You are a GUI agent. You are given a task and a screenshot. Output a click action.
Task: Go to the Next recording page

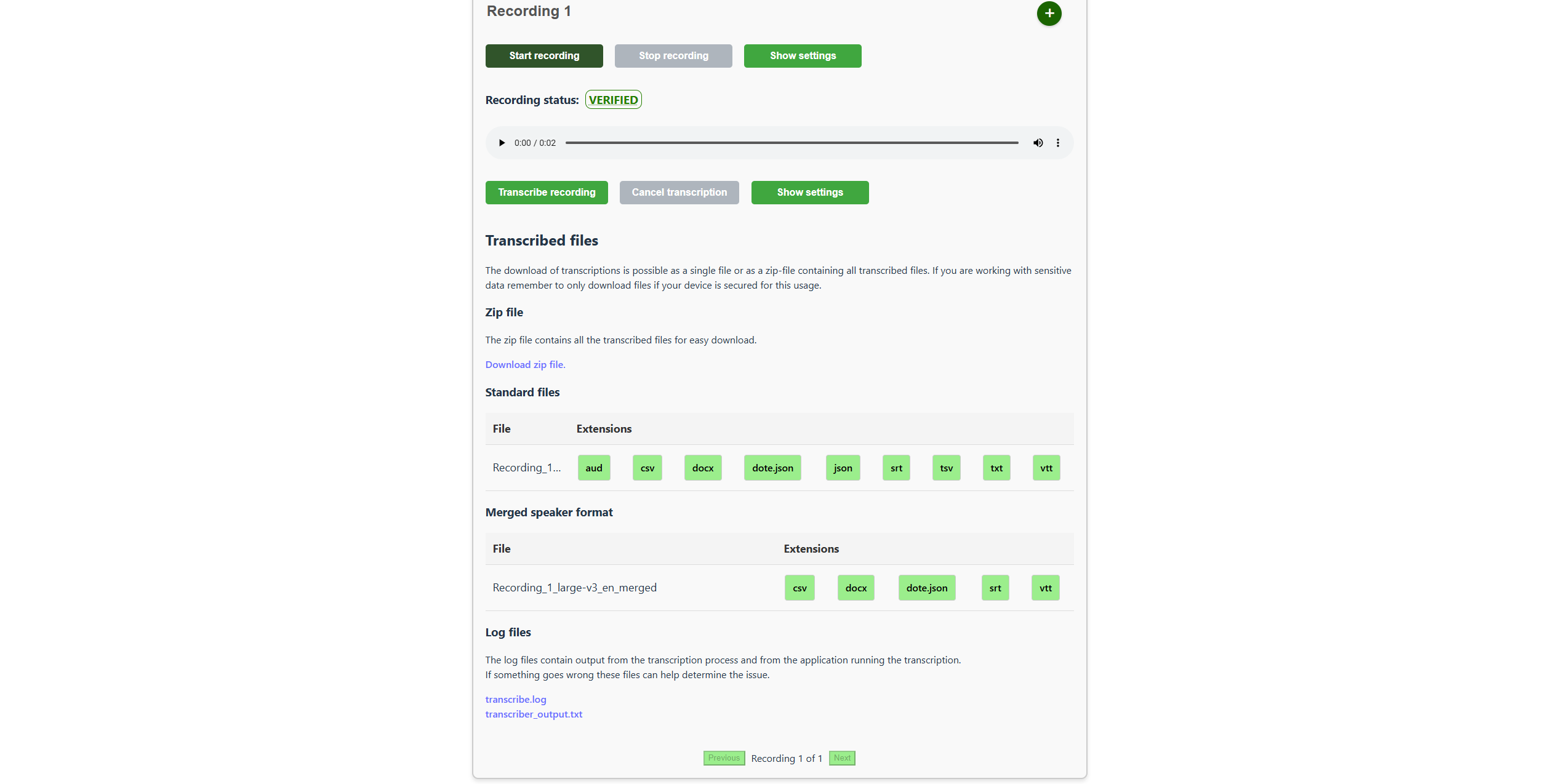pos(841,758)
